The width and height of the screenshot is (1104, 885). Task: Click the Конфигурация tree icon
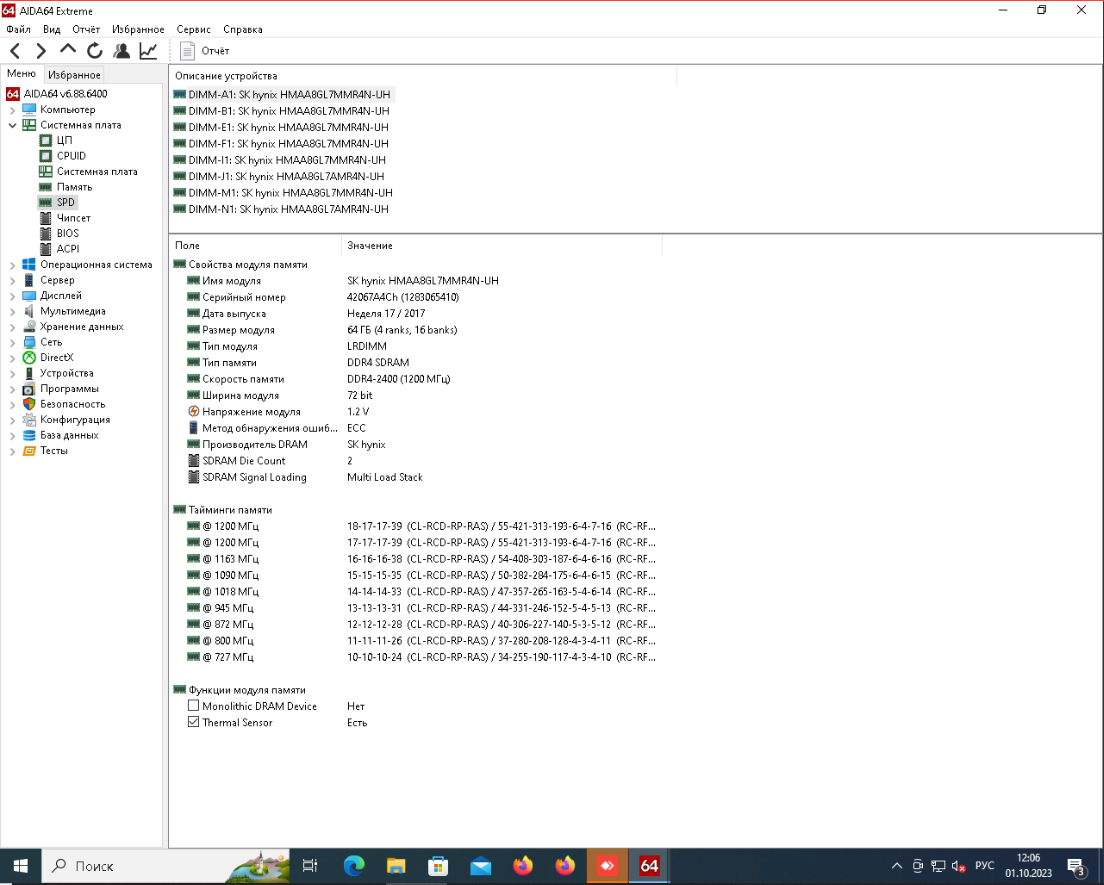(x=29, y=420)
